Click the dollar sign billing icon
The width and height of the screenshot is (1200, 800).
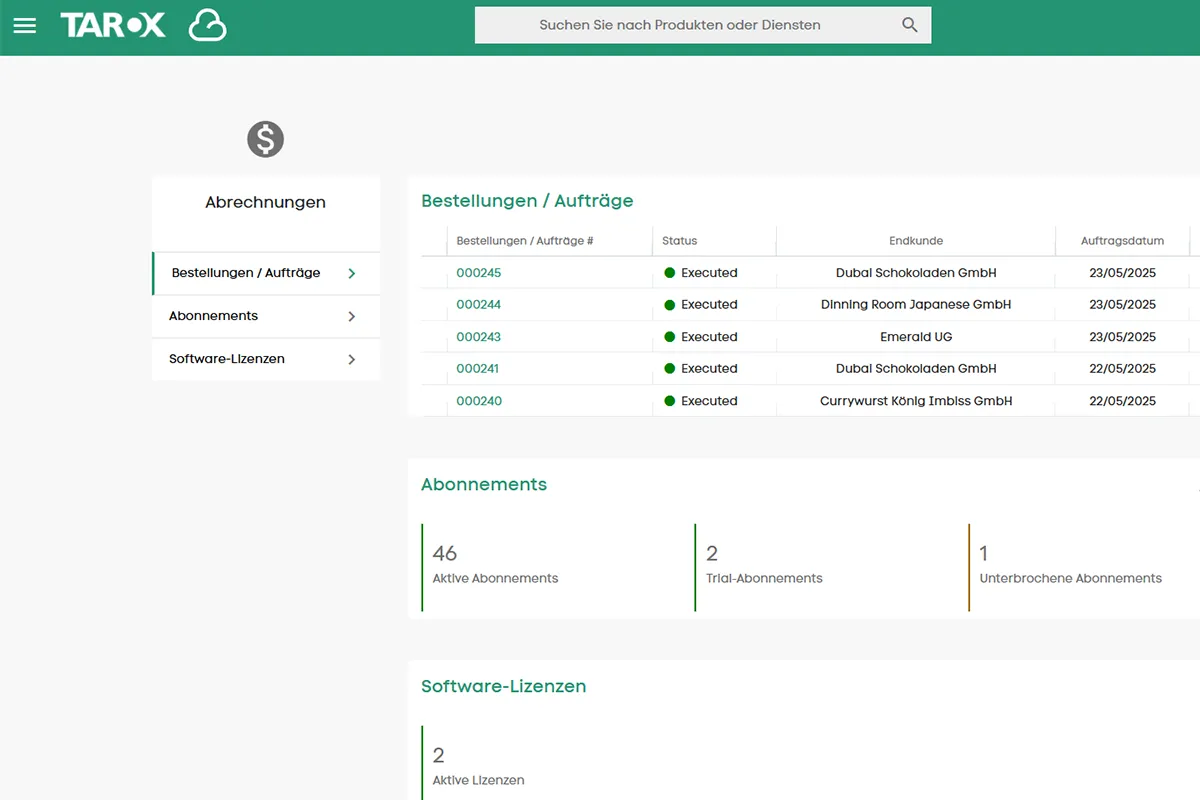pyautogui.click(x=266, y=139)
